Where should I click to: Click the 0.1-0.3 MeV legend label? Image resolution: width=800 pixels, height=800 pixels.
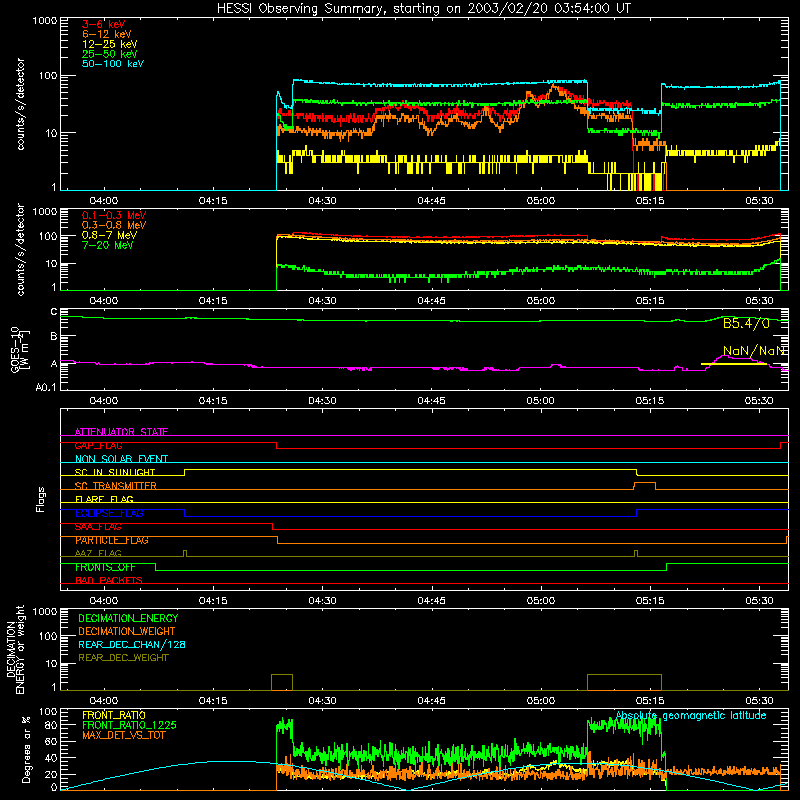click(x=114, y=215)
